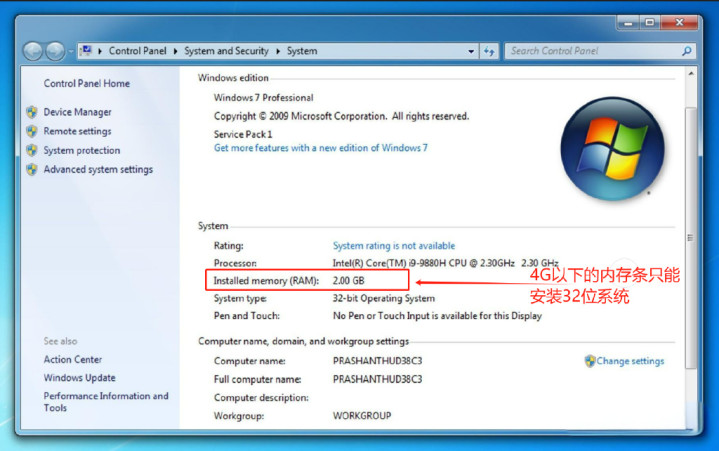This screenshot has width=719, height=451.
Task: Click the shield icon beside Remote settings
Action: [x=32, y=131]
